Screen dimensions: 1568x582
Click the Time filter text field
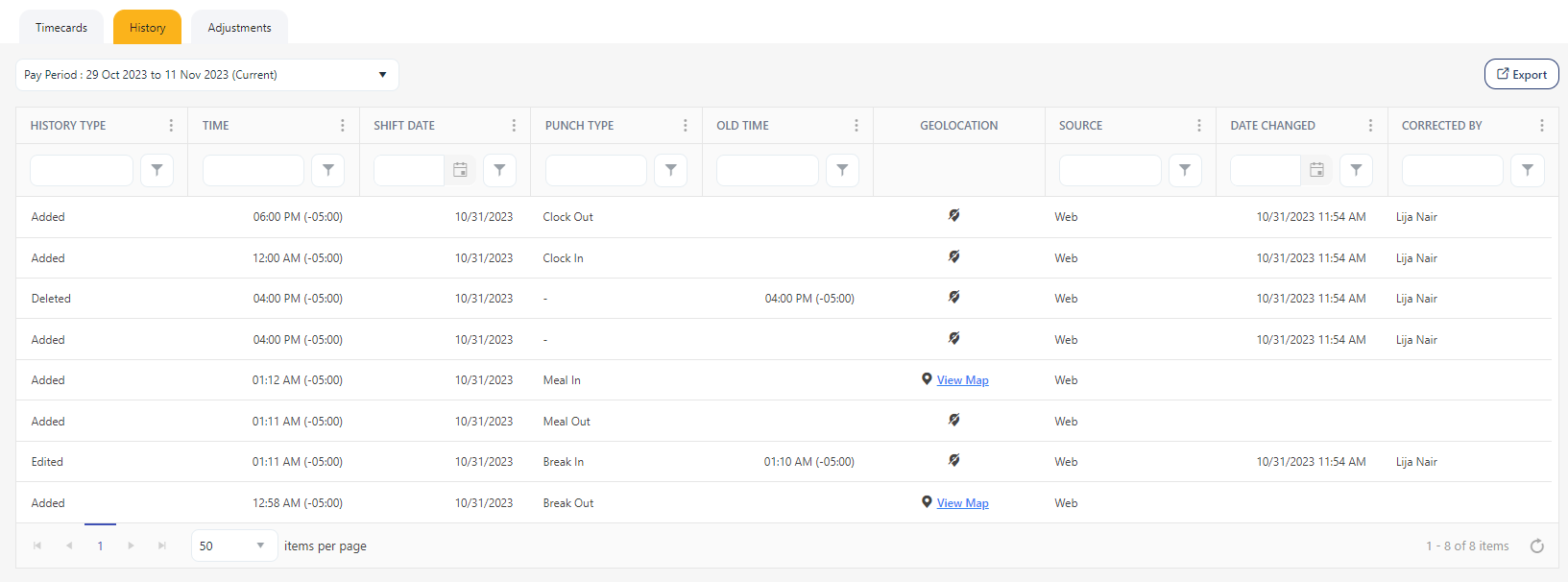(x=253, y=170)
